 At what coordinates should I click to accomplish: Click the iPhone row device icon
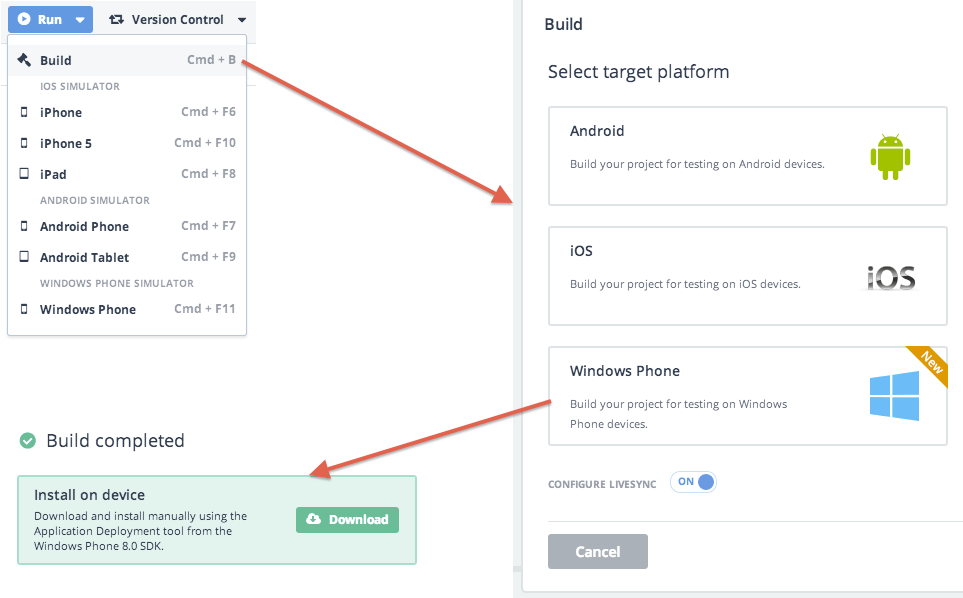click(24, 112)
